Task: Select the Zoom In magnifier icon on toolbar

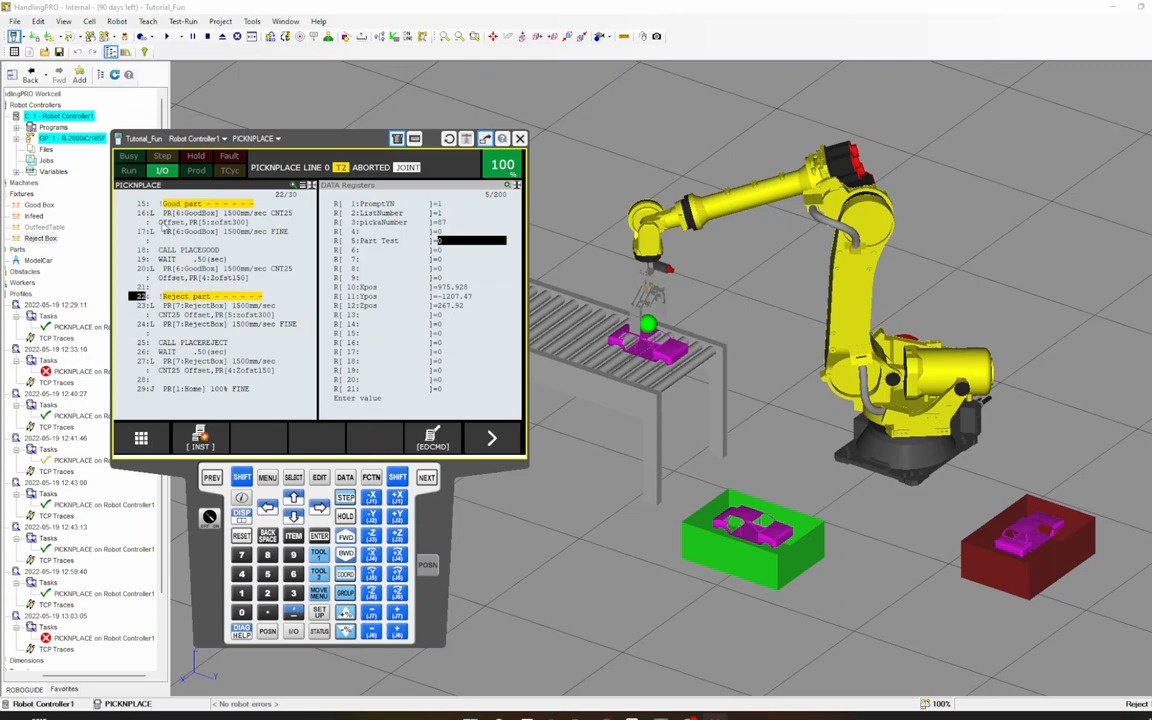Action: 443,37
